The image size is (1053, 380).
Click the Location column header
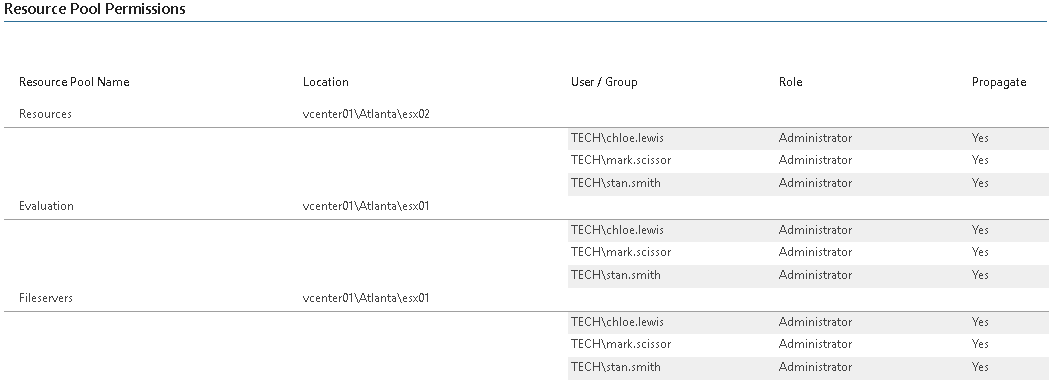[326, 82]
